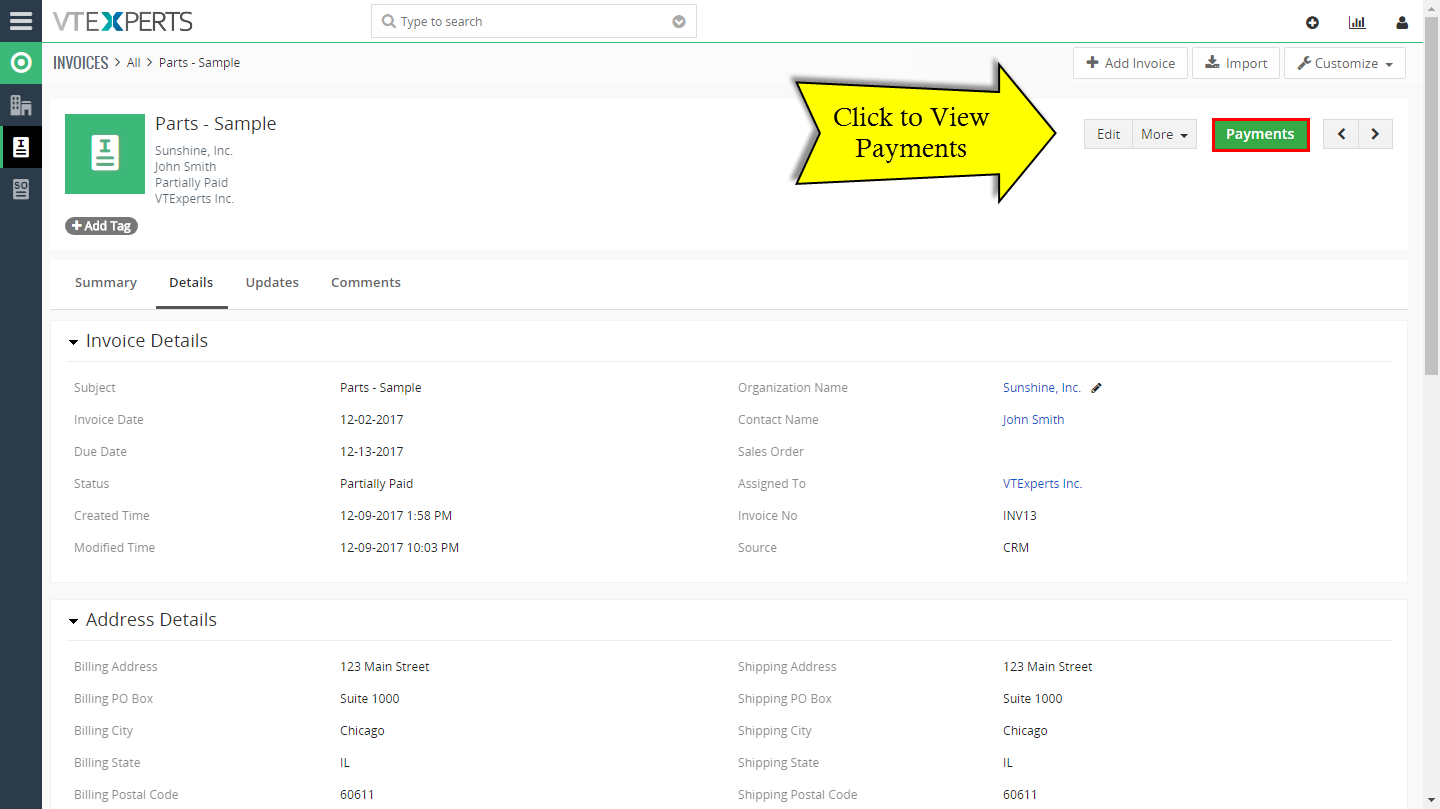Click in the Type to search field
1440x809 pixels.
click(534, 22)
